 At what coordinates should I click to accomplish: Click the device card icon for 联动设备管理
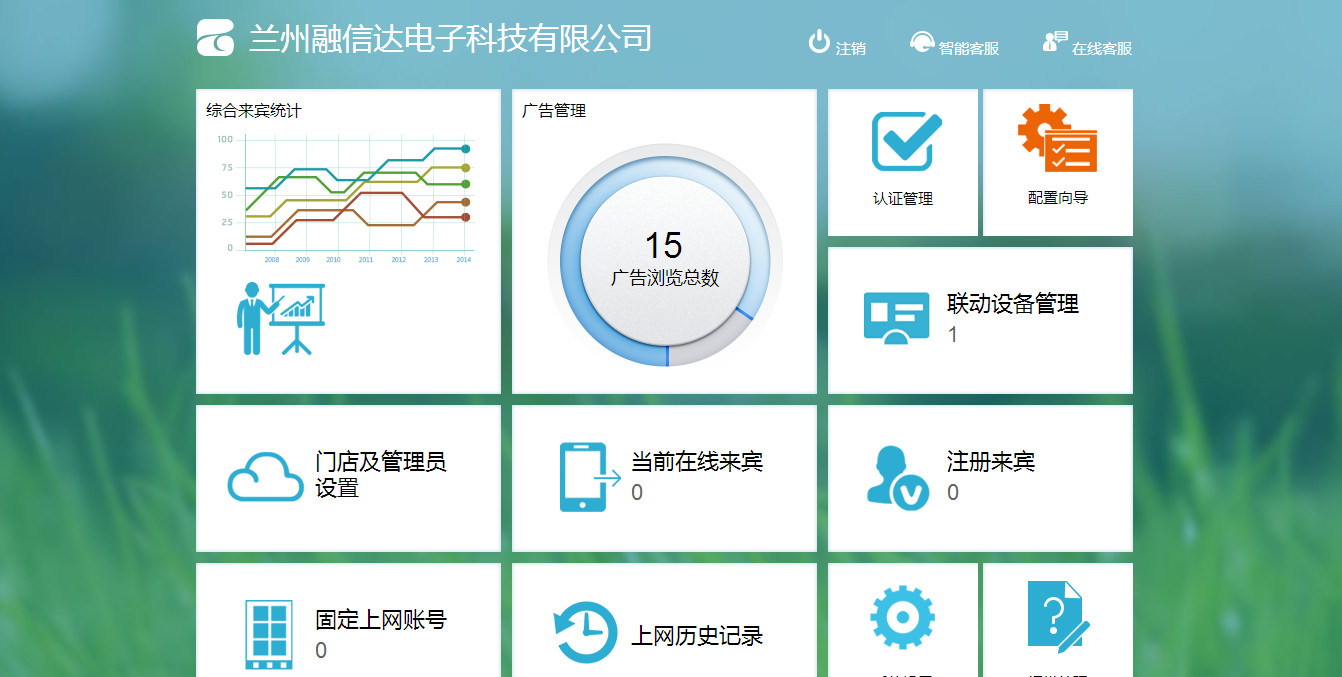897,319
